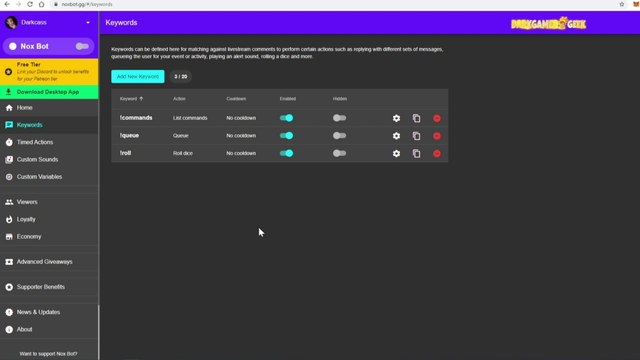Click the DarkGamer Geek logo

coord(549,24)
